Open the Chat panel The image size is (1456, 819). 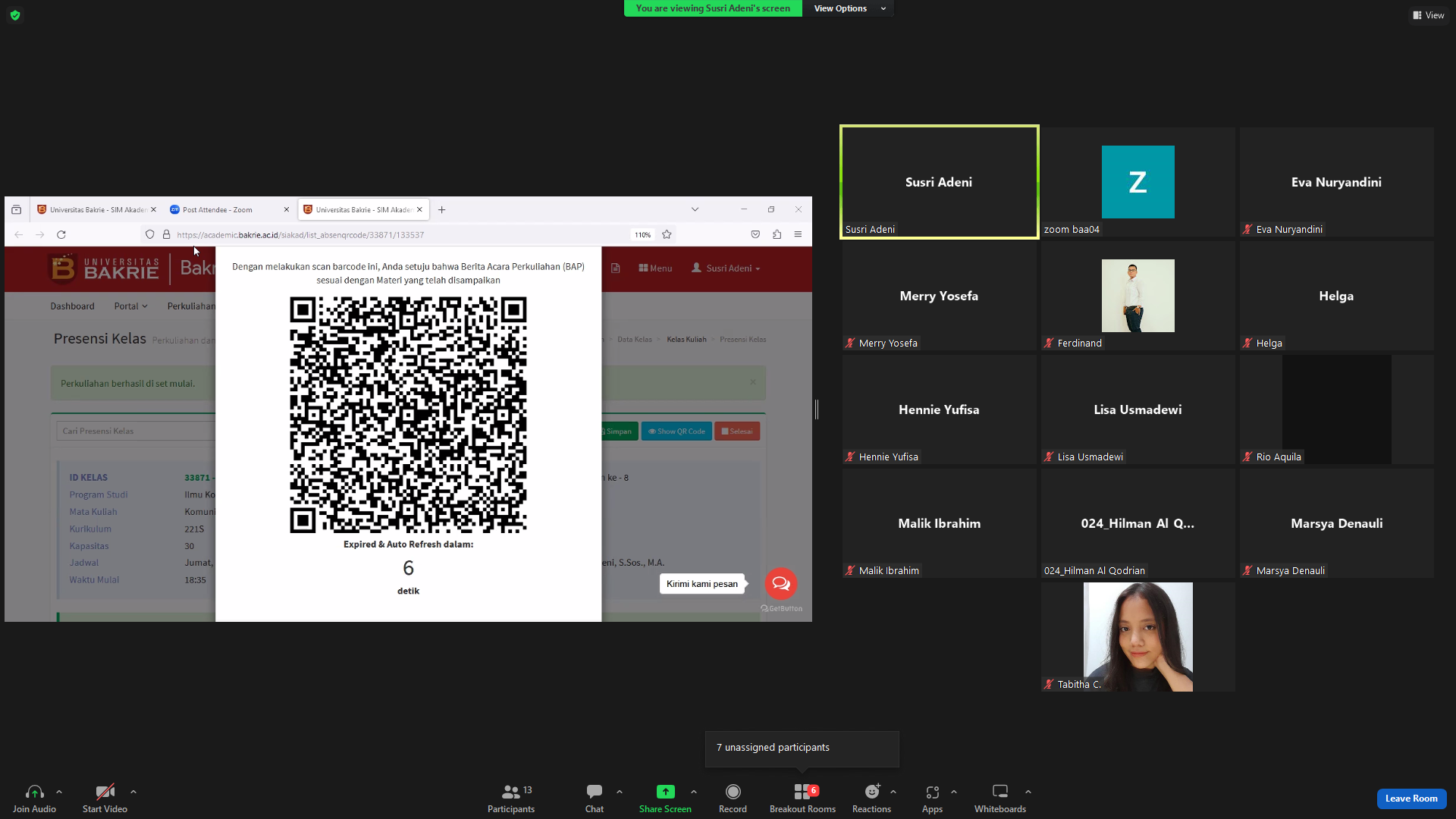coord(595,799)
